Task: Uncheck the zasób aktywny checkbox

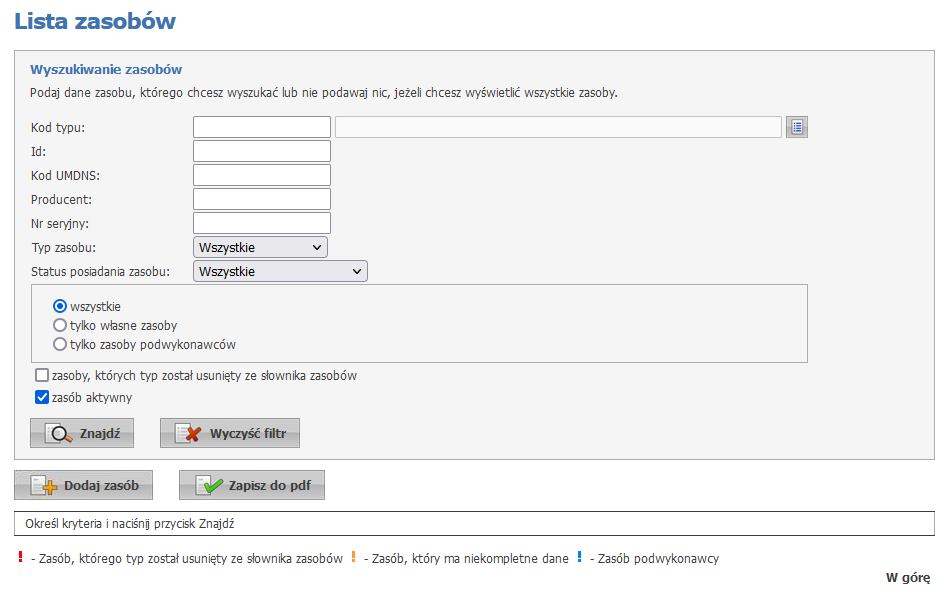Action: (42, 397)
